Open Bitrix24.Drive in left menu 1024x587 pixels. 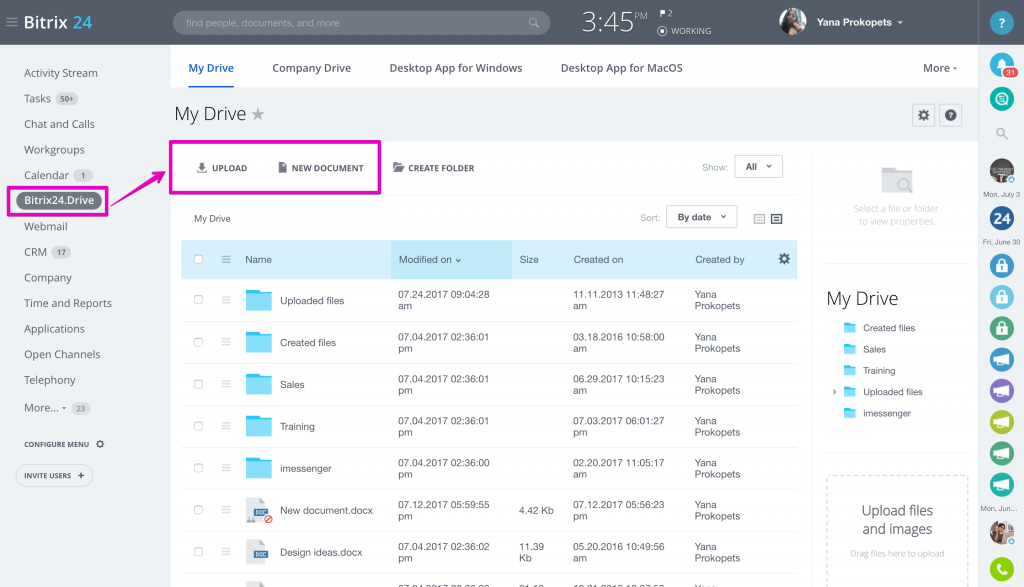coord(59,200)
